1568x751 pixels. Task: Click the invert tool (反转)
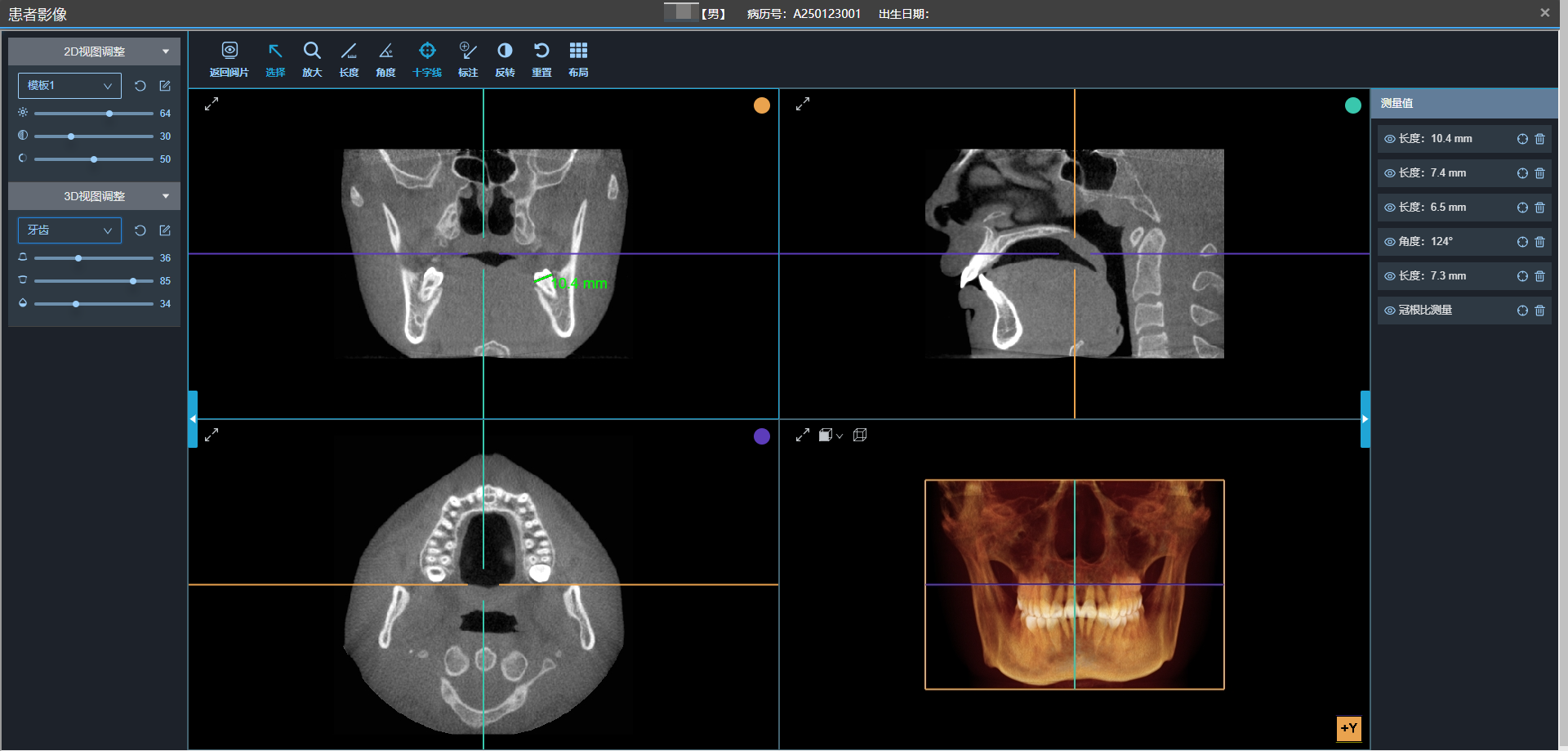pyautogui.click(x=505, y=60)
